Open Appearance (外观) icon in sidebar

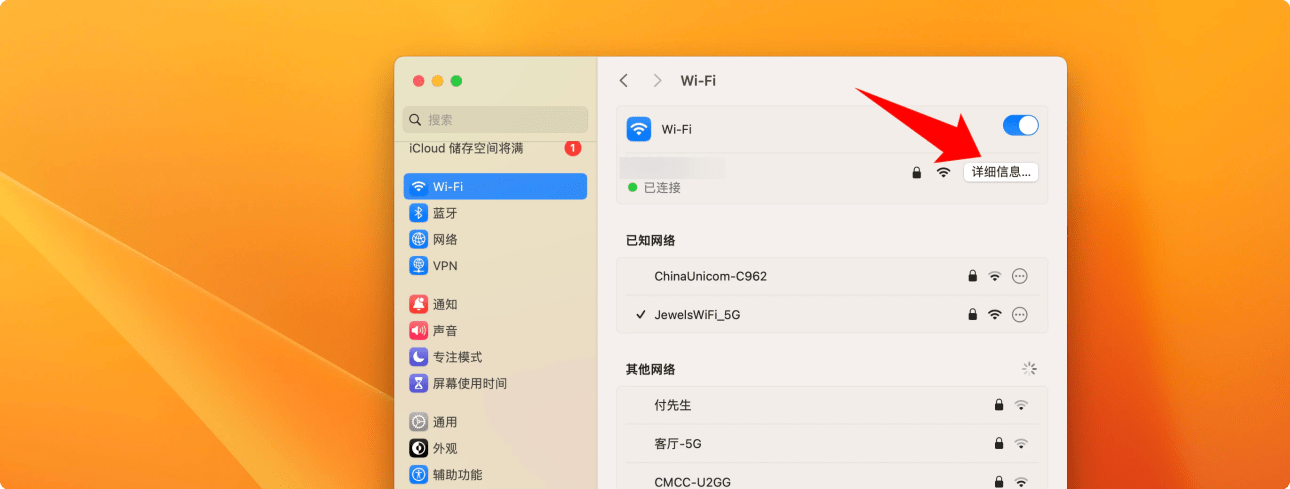(x=419, y=448)
